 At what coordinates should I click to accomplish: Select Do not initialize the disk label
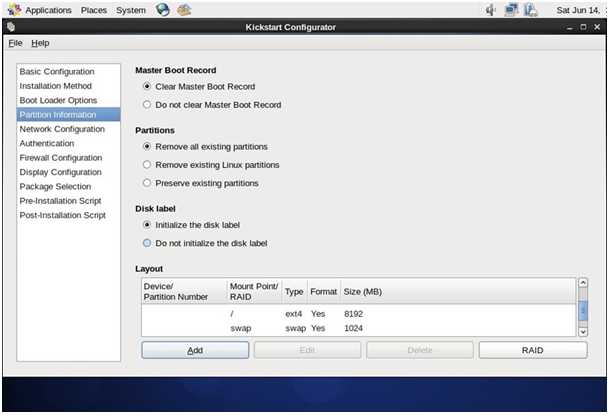147,243
